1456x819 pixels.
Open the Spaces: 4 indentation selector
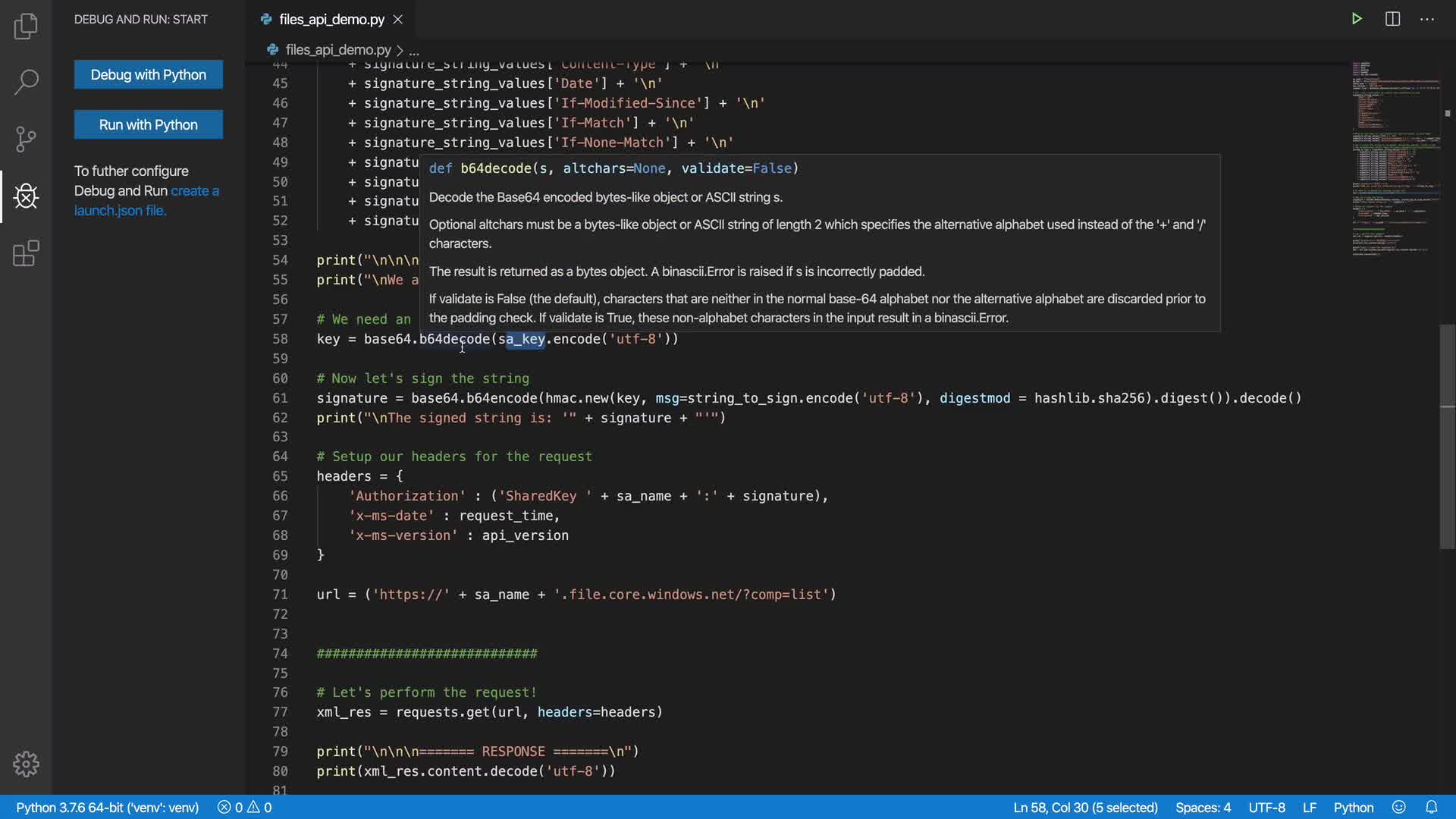(1203, 808)
